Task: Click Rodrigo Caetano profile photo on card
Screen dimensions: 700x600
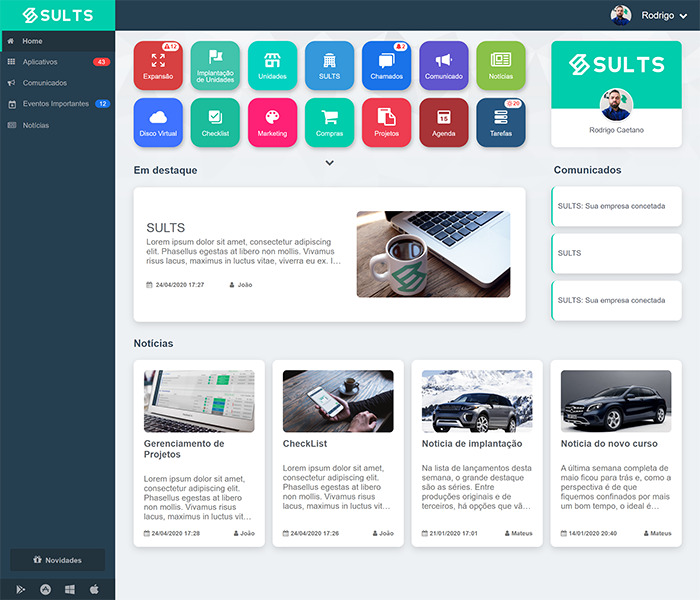Action: (x=616, y=105)
